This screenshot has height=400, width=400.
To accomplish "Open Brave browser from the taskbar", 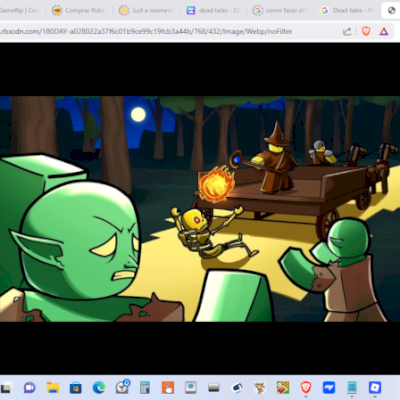I will point(306,387).
